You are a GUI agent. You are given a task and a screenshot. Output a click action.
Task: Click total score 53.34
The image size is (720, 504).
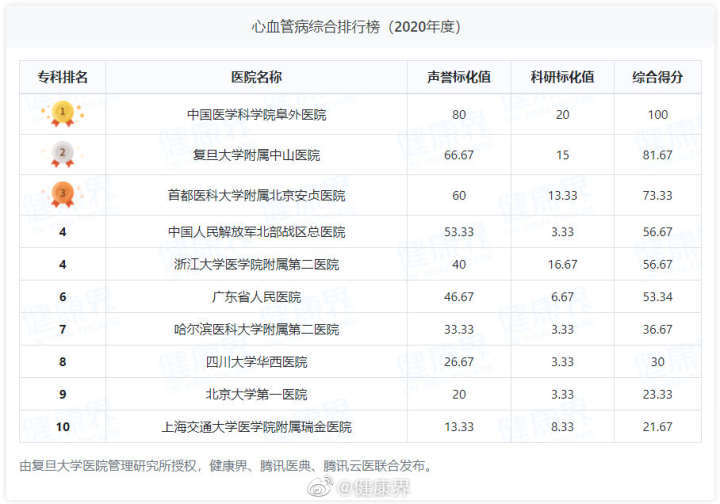658,297
